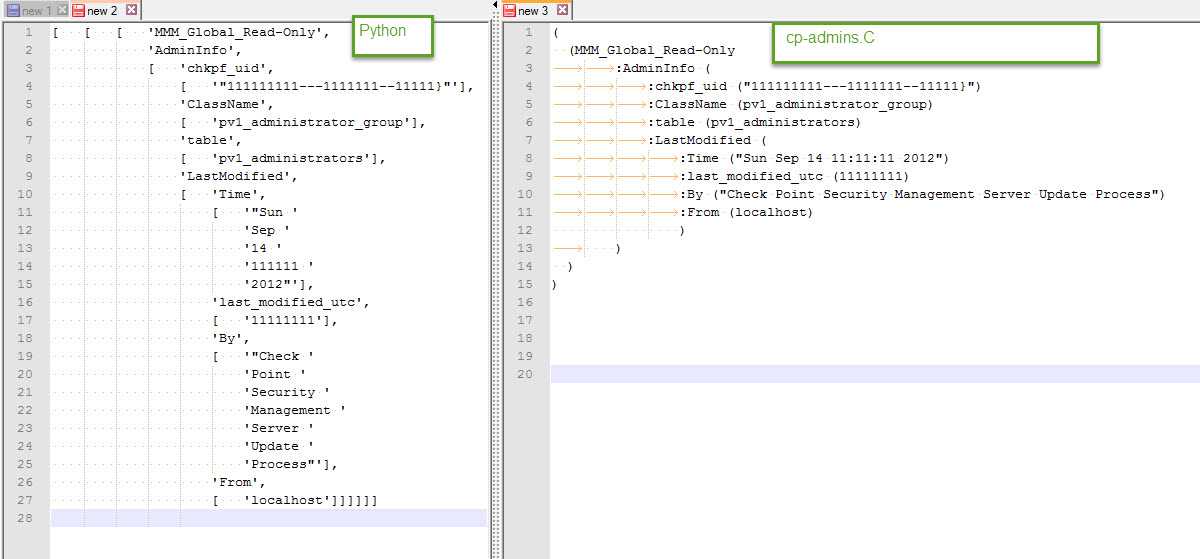The width and height of the screenshot is (1200, 559).
Task: Click the :chkpf_uid line in the right editor
Action: pos(815,86)
